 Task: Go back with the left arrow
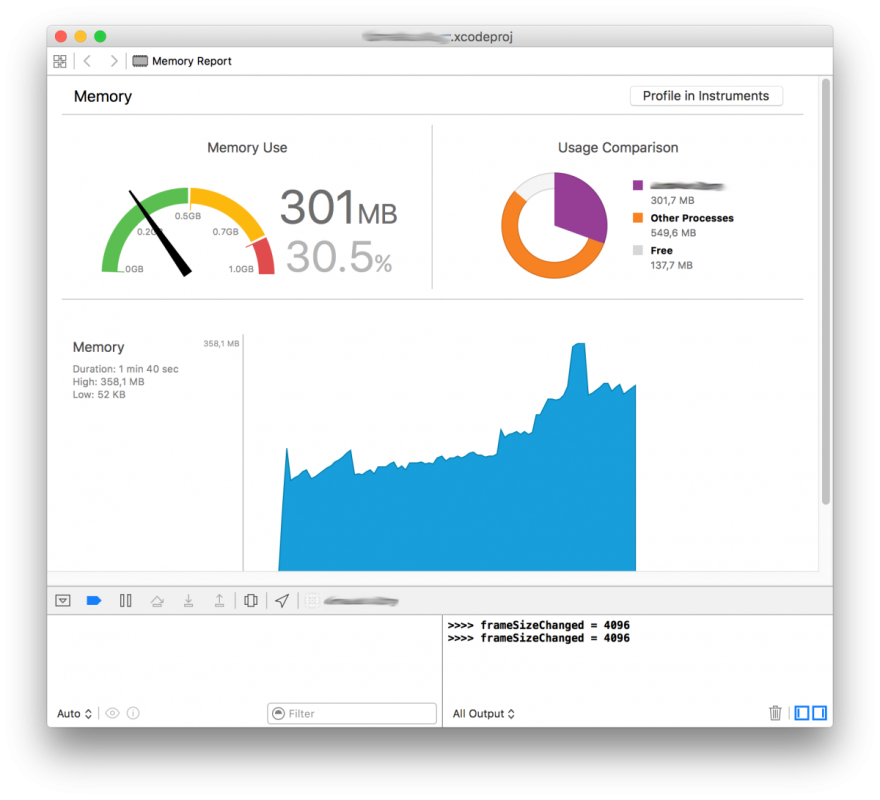[88, 61]
